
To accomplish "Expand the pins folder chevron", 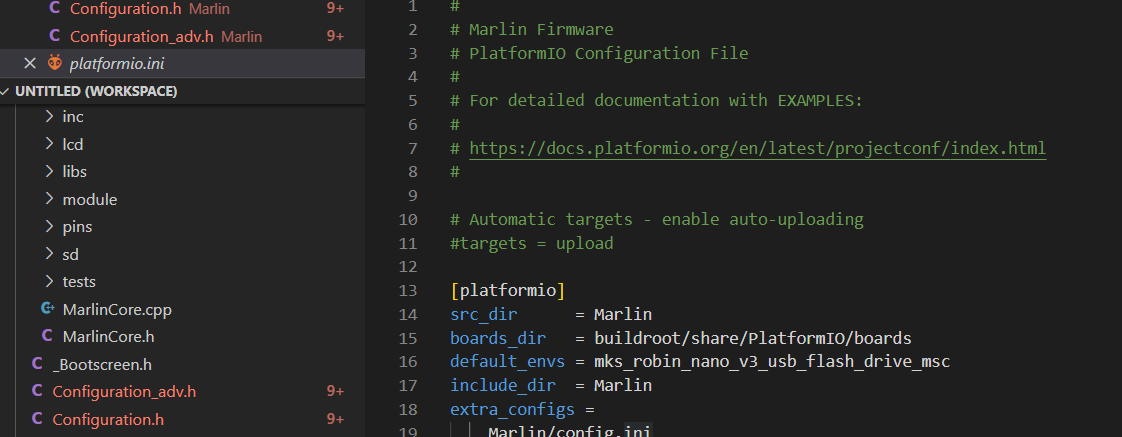I will pyautogui.click(x=49, y=227).
